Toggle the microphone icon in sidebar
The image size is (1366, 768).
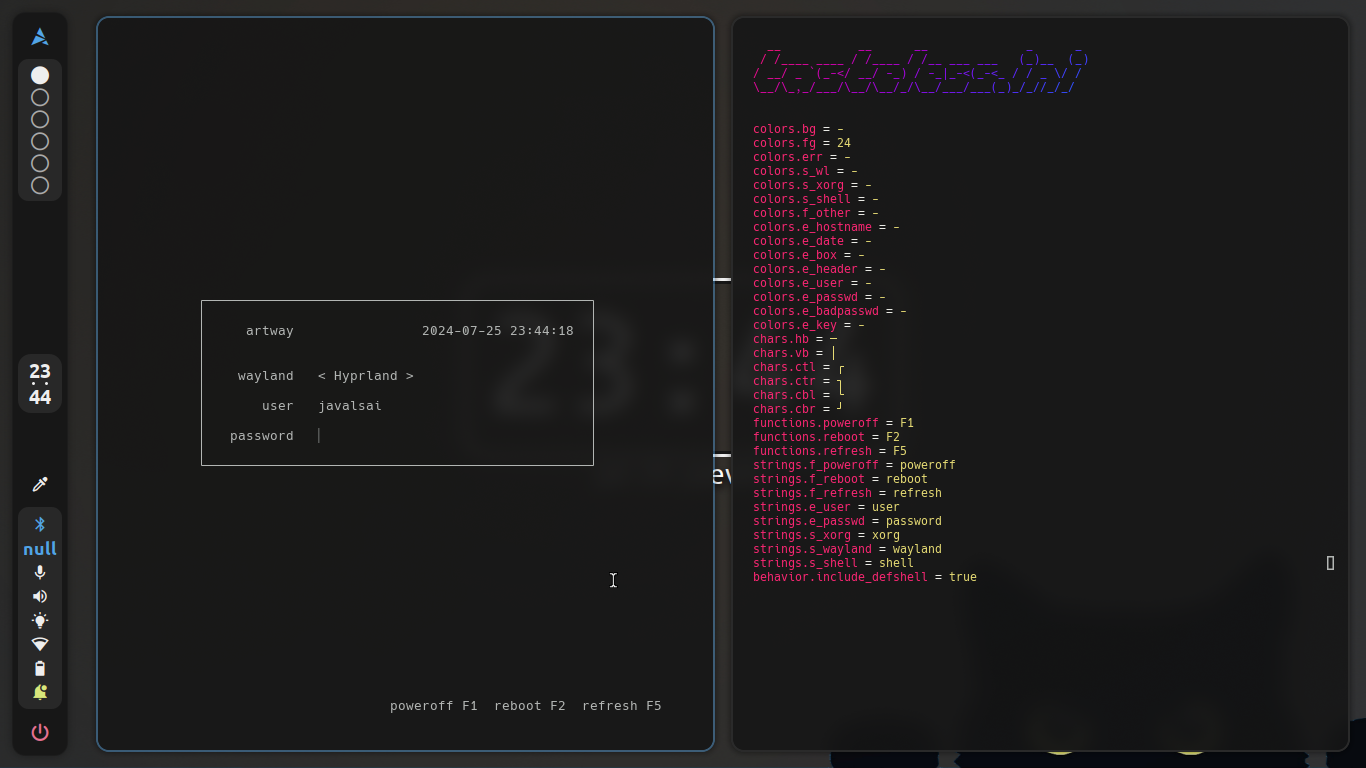(x=40, y=572)
